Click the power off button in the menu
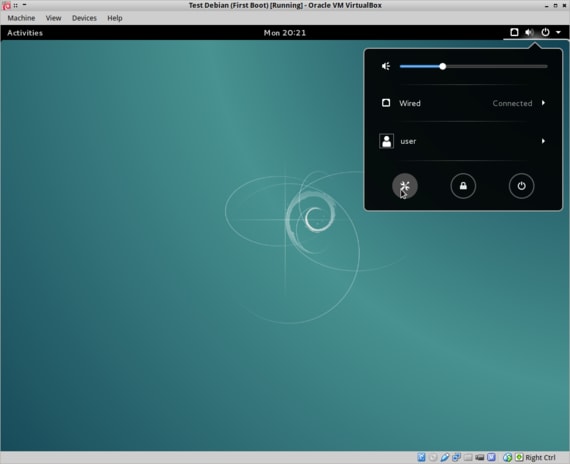 [521, 186]
